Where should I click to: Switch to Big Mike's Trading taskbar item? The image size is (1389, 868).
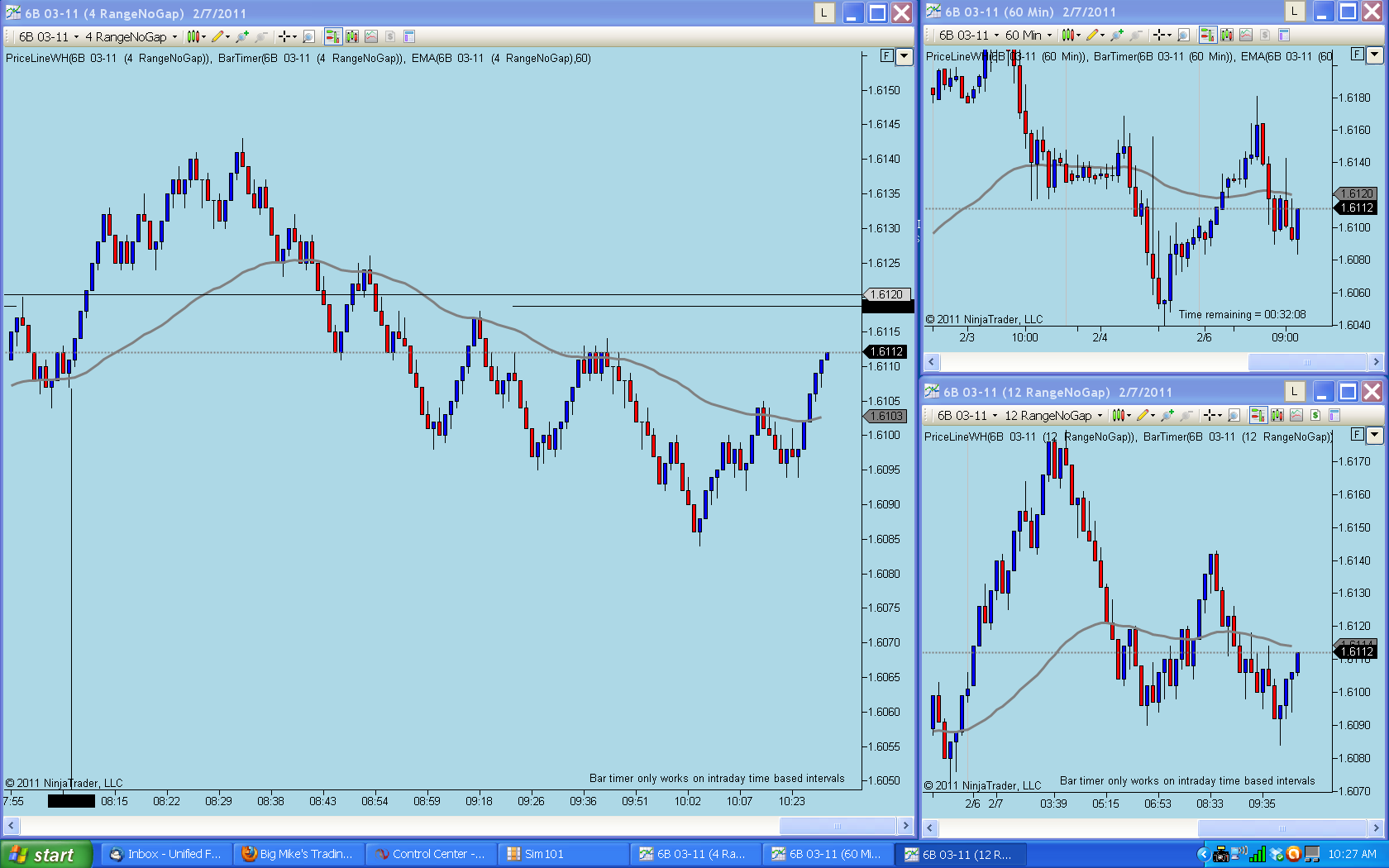(298, 855)
